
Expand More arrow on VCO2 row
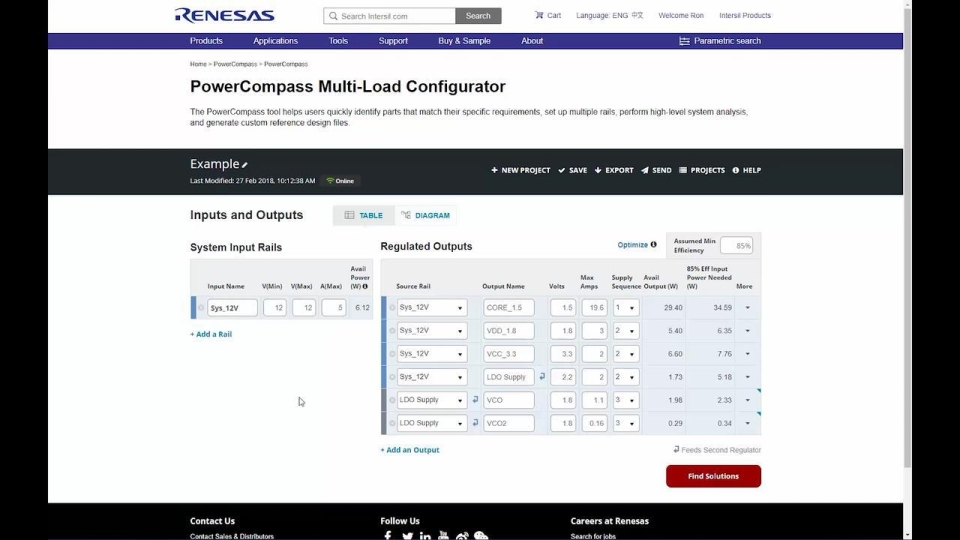748,423
